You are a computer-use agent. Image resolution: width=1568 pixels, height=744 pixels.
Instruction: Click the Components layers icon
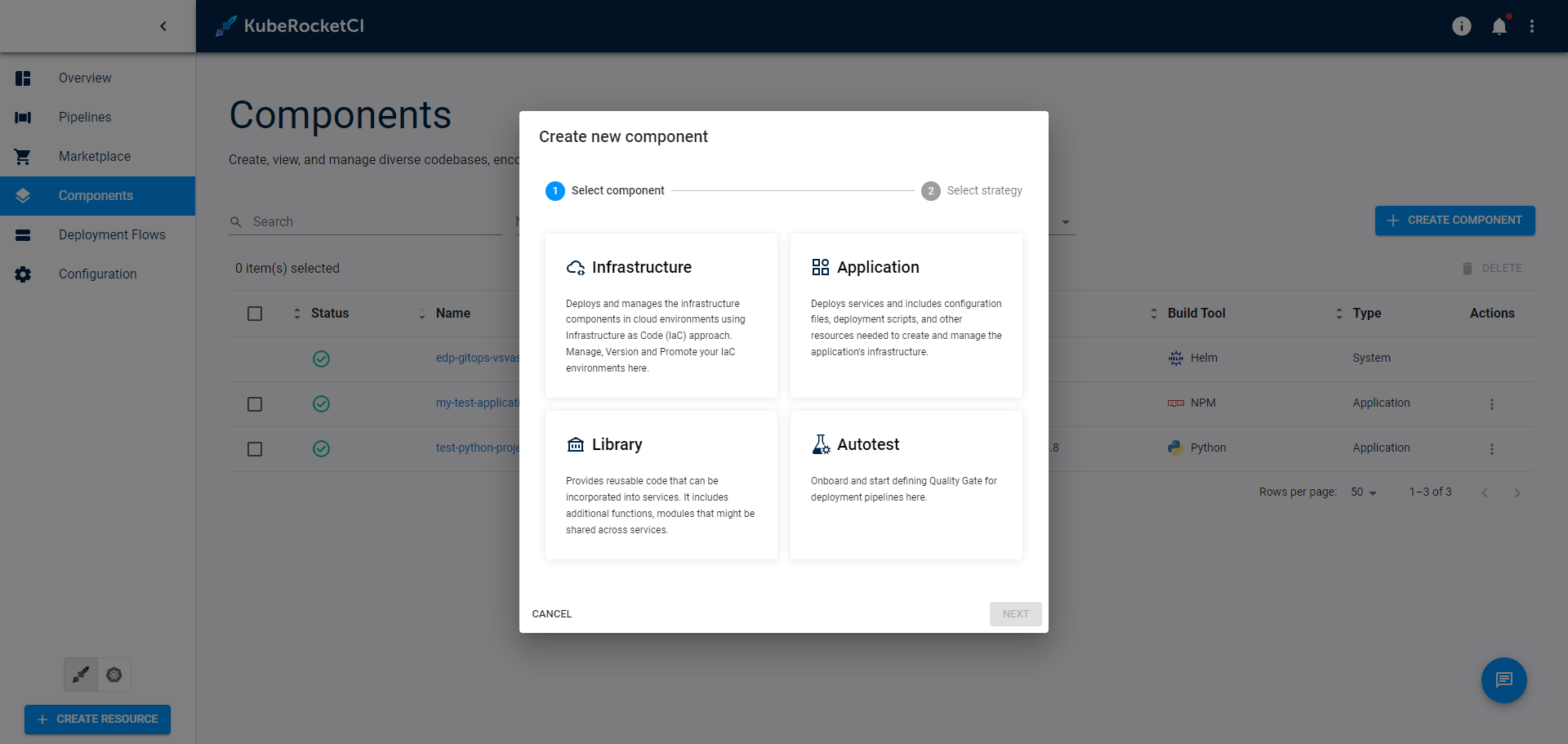[23, 196]
